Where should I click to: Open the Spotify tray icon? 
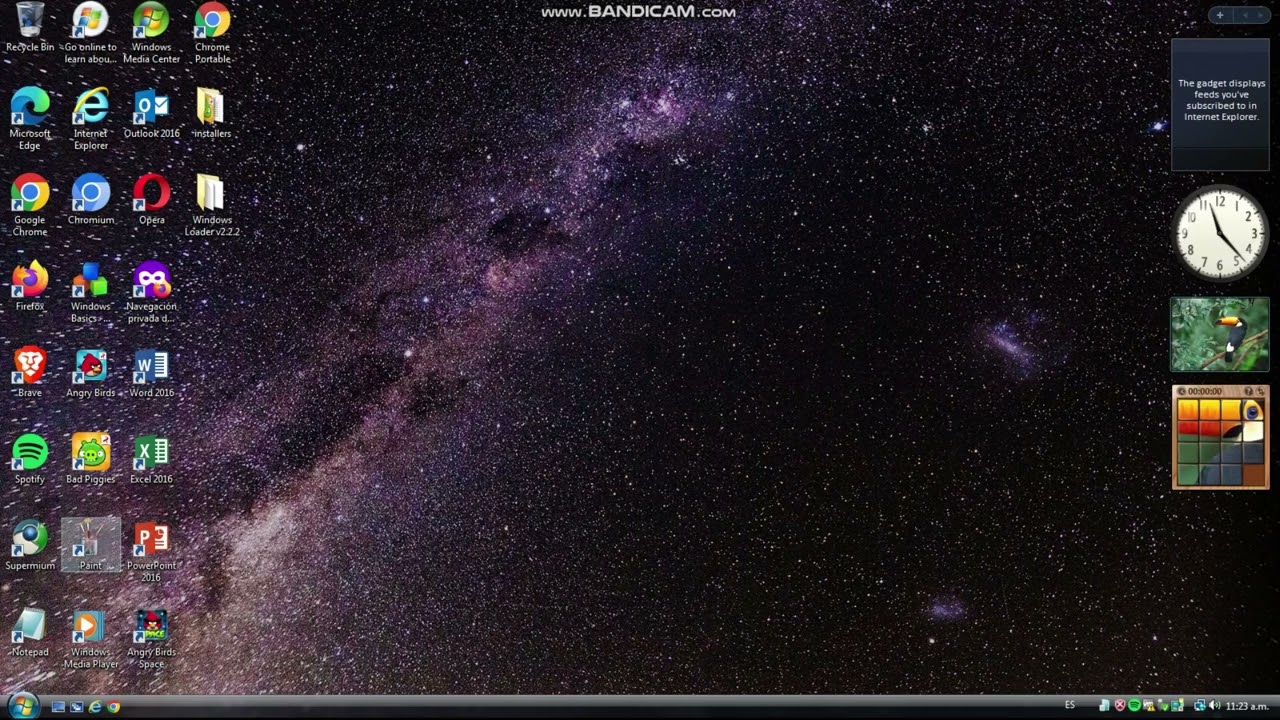[x=1135, y=705]
